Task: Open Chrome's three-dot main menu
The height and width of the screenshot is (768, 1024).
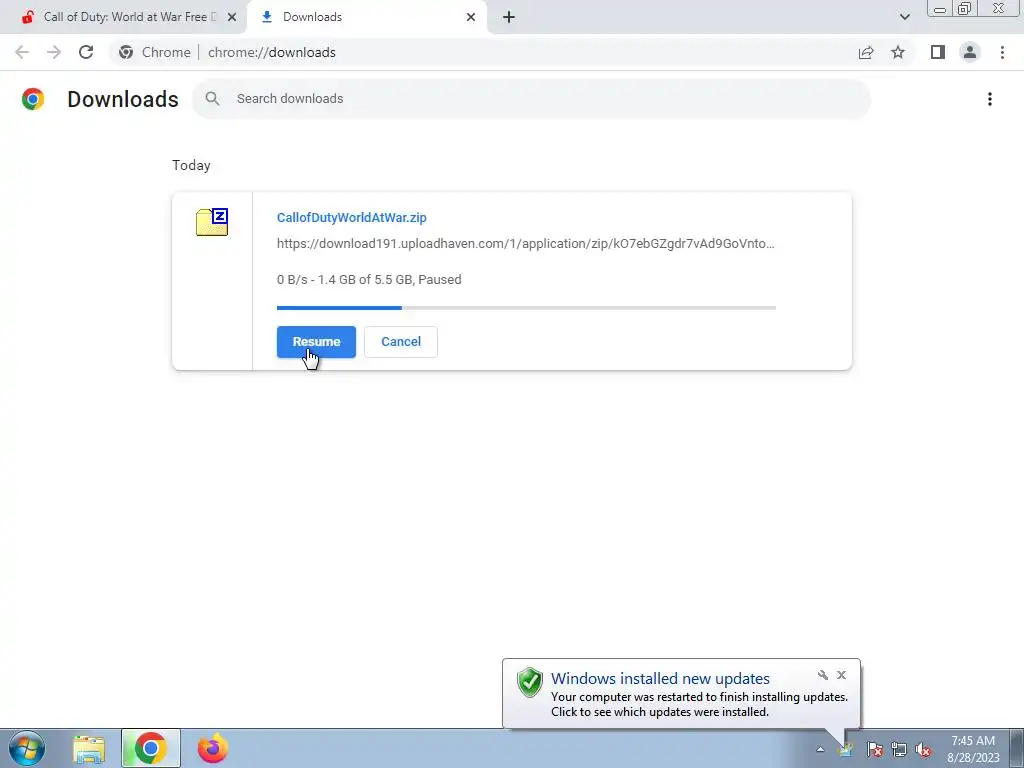Action: [1002, 52]
